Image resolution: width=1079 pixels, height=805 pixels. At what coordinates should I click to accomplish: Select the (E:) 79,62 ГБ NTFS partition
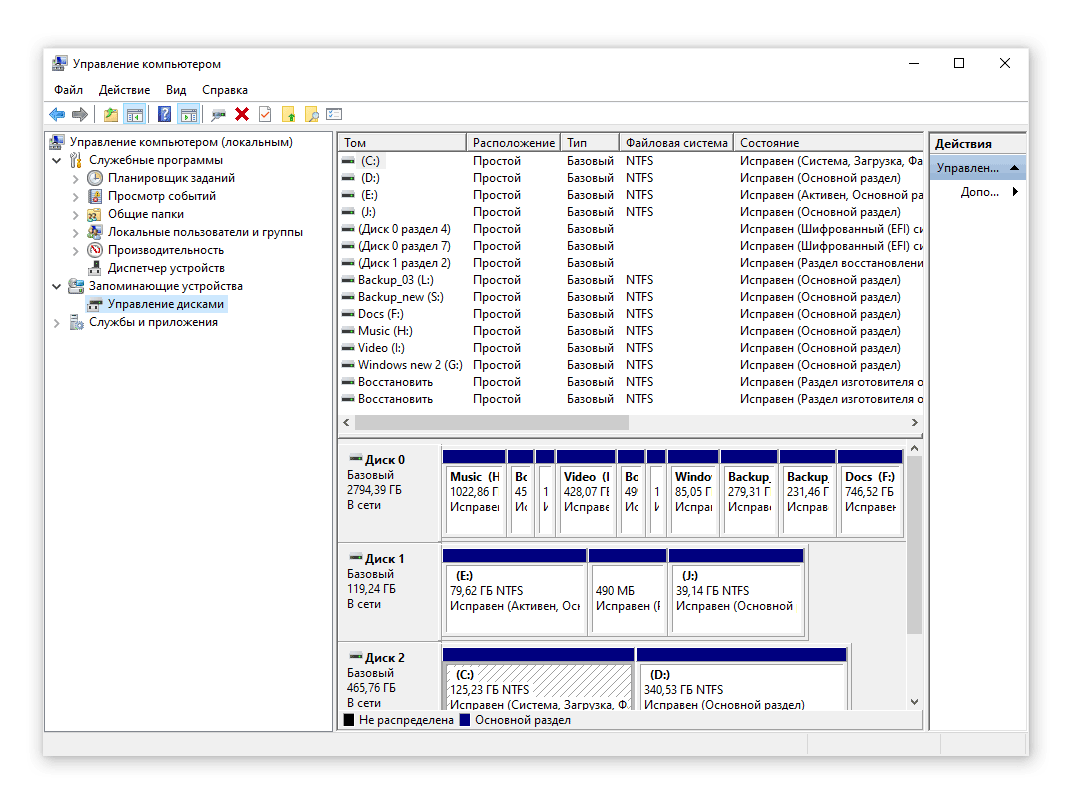click(515, 591)
